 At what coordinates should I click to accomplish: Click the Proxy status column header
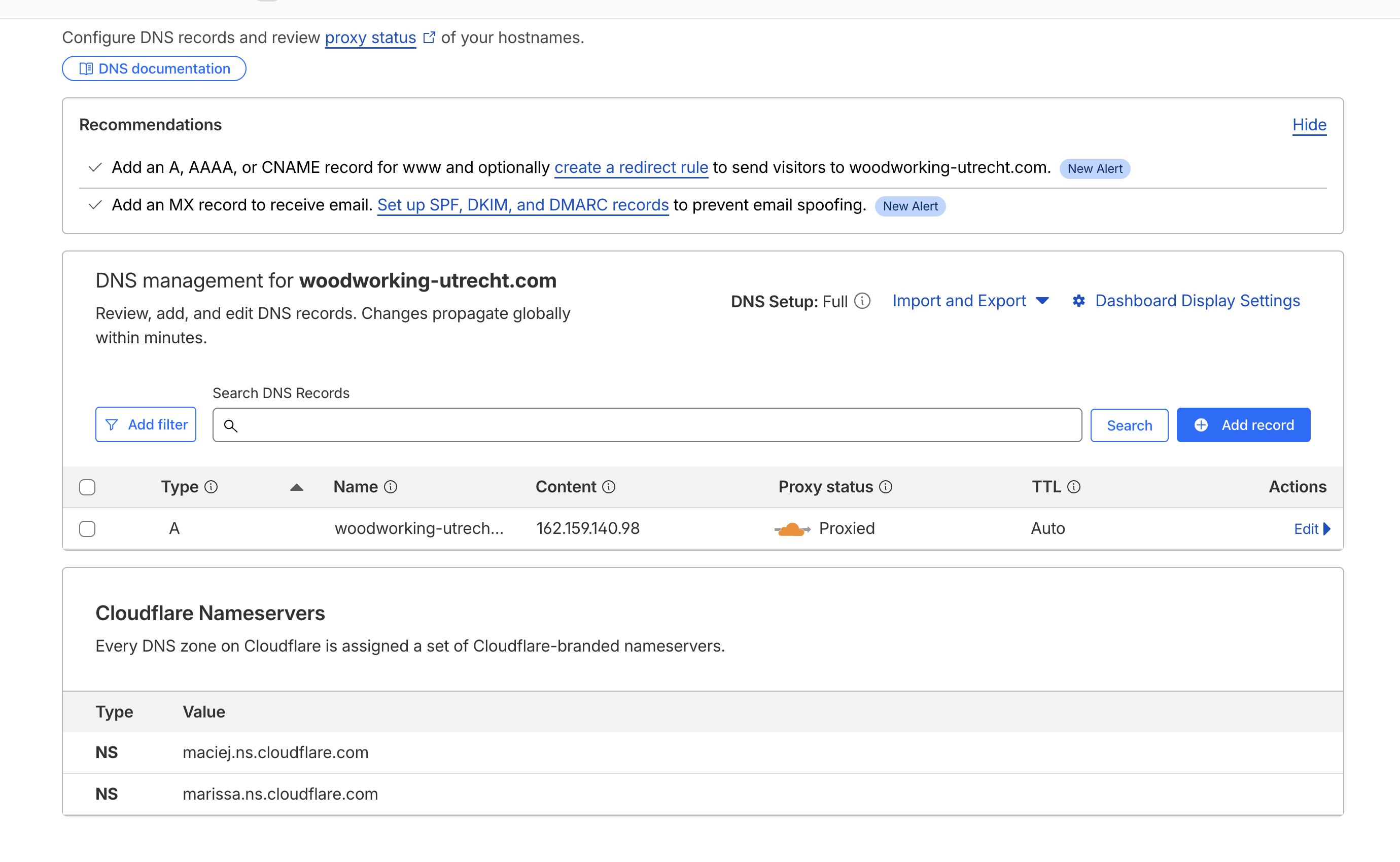click(x=826, y=487)
